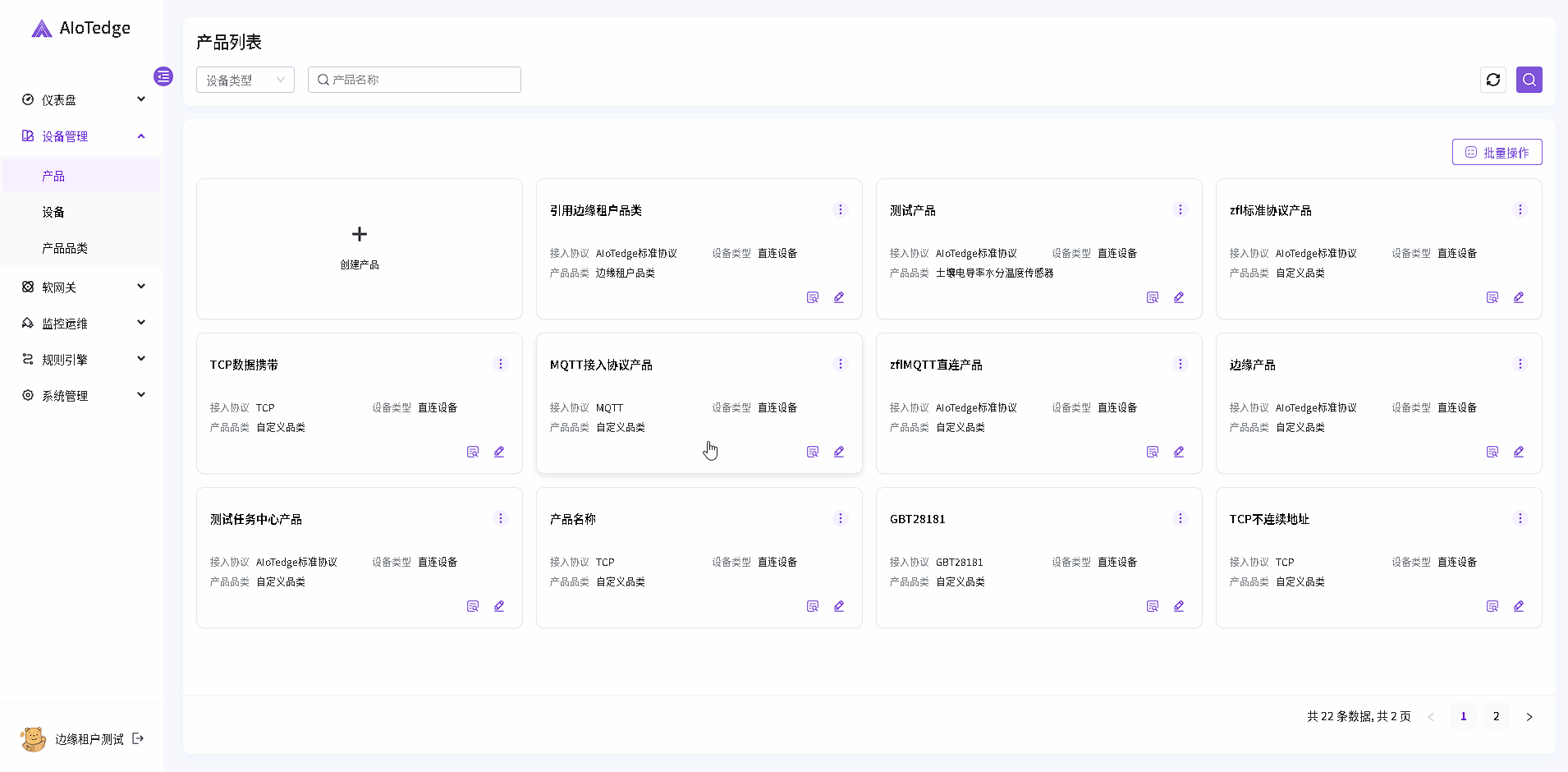Click the 创建产品 plus card

360,248
